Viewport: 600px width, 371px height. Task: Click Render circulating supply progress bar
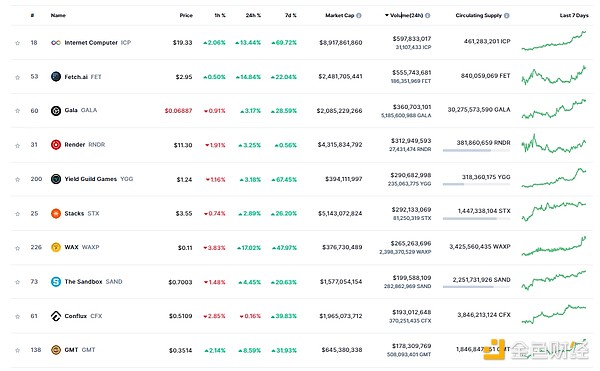point(476,150)
